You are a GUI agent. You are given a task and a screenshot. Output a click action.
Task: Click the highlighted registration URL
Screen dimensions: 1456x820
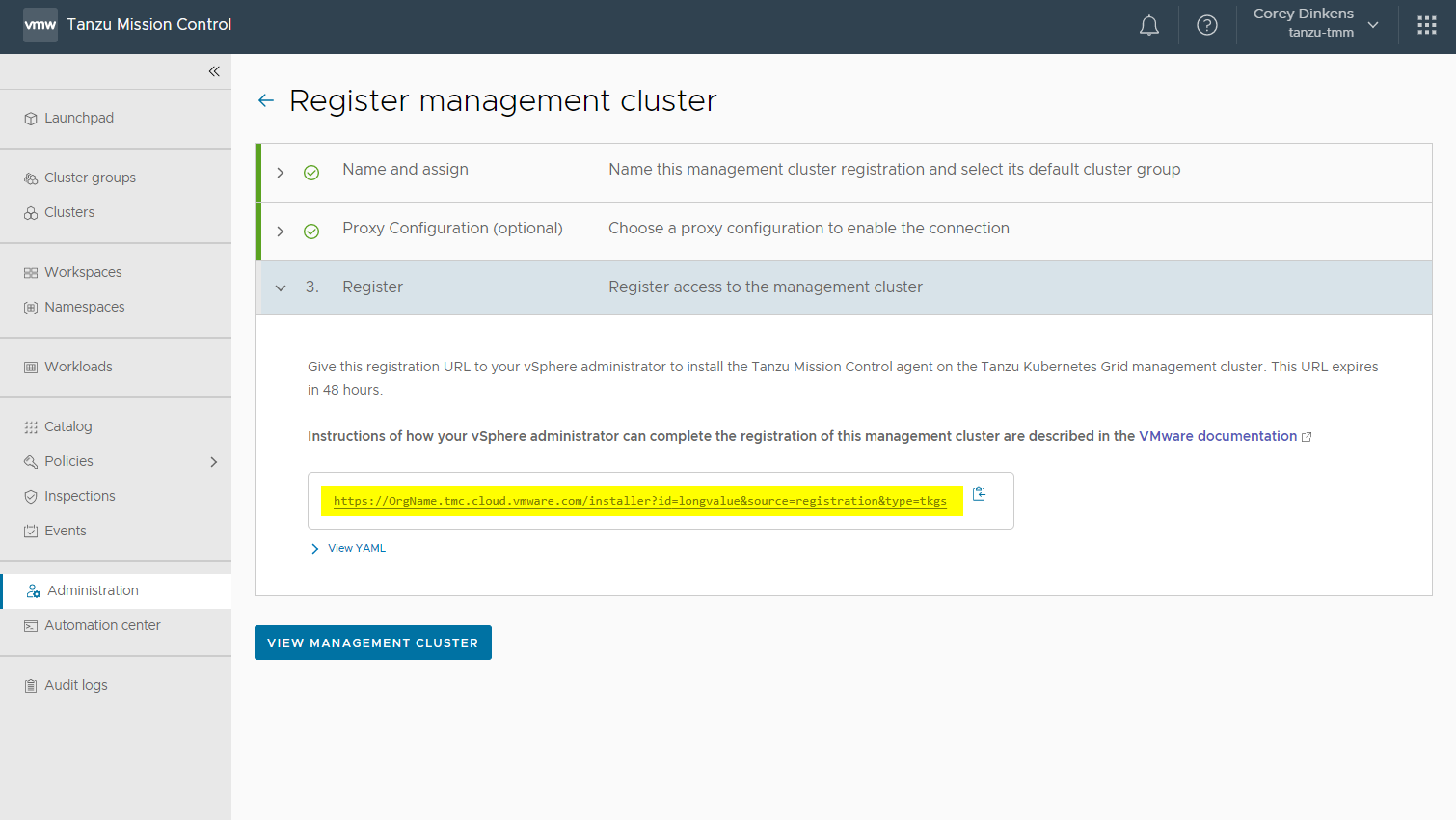[x=640, y=501]
